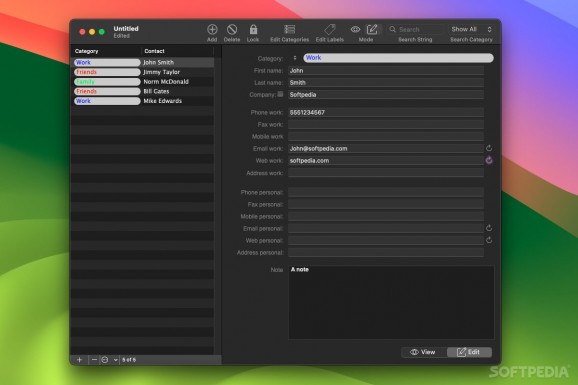Image resolution: width=578 pixels, height=385 pixels.
Task: Click the View button at bottom right
Action: [424, 352]
